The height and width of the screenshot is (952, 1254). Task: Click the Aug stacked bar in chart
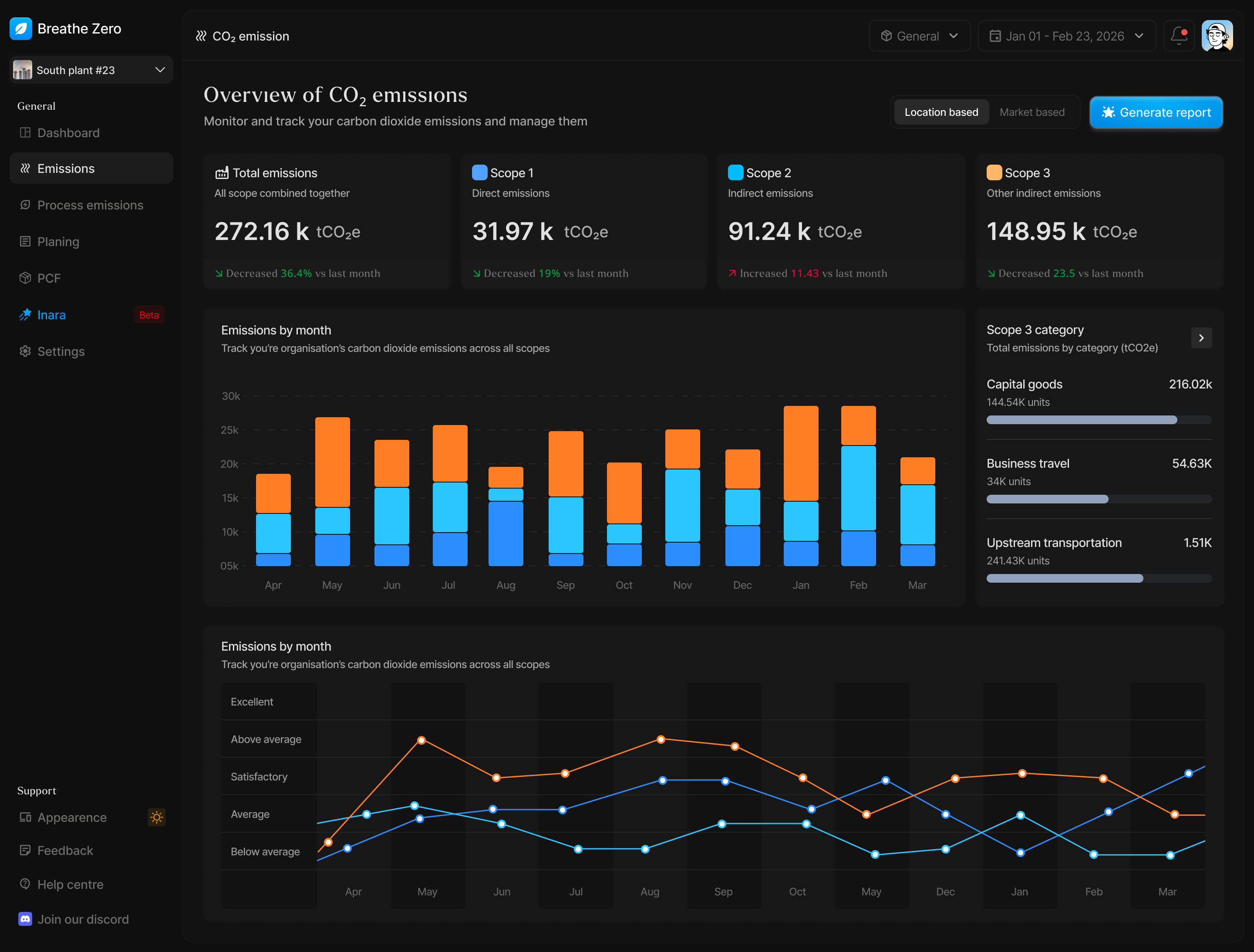(506, 517)
